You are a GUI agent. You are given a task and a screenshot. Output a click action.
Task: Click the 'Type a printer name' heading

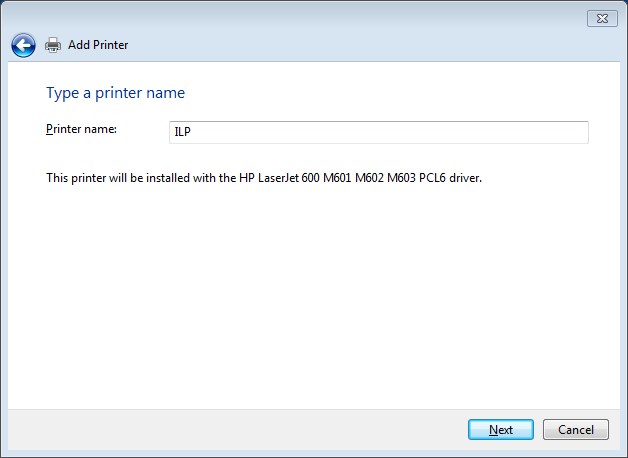(115, 93)
